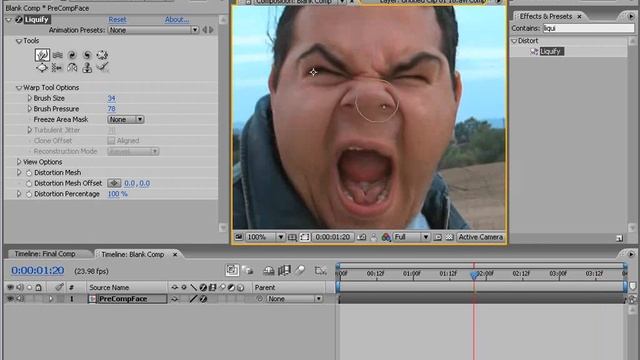This screenshot has height=360, width=640.
Task: Click the graph editor timeline icon
Action: (x=320, y=270)
